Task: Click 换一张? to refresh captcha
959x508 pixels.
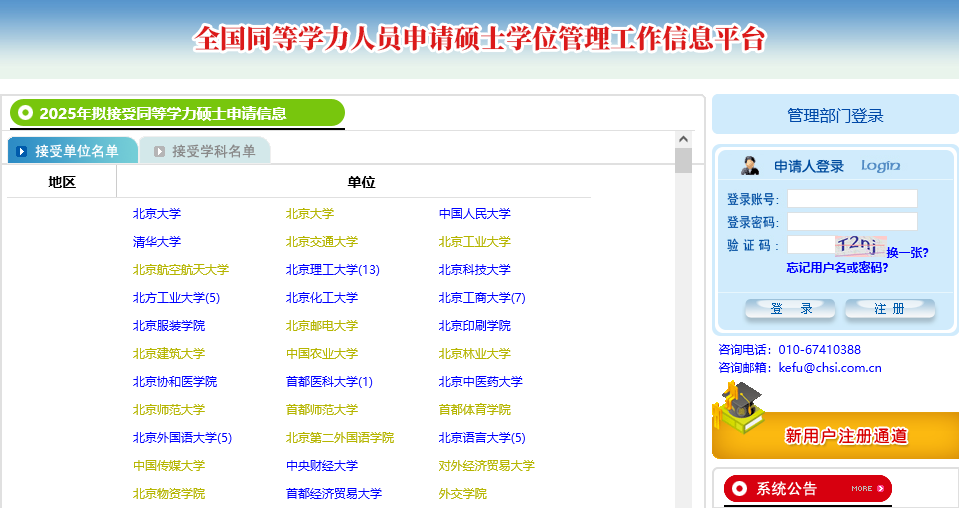Action: coord(907,252)
